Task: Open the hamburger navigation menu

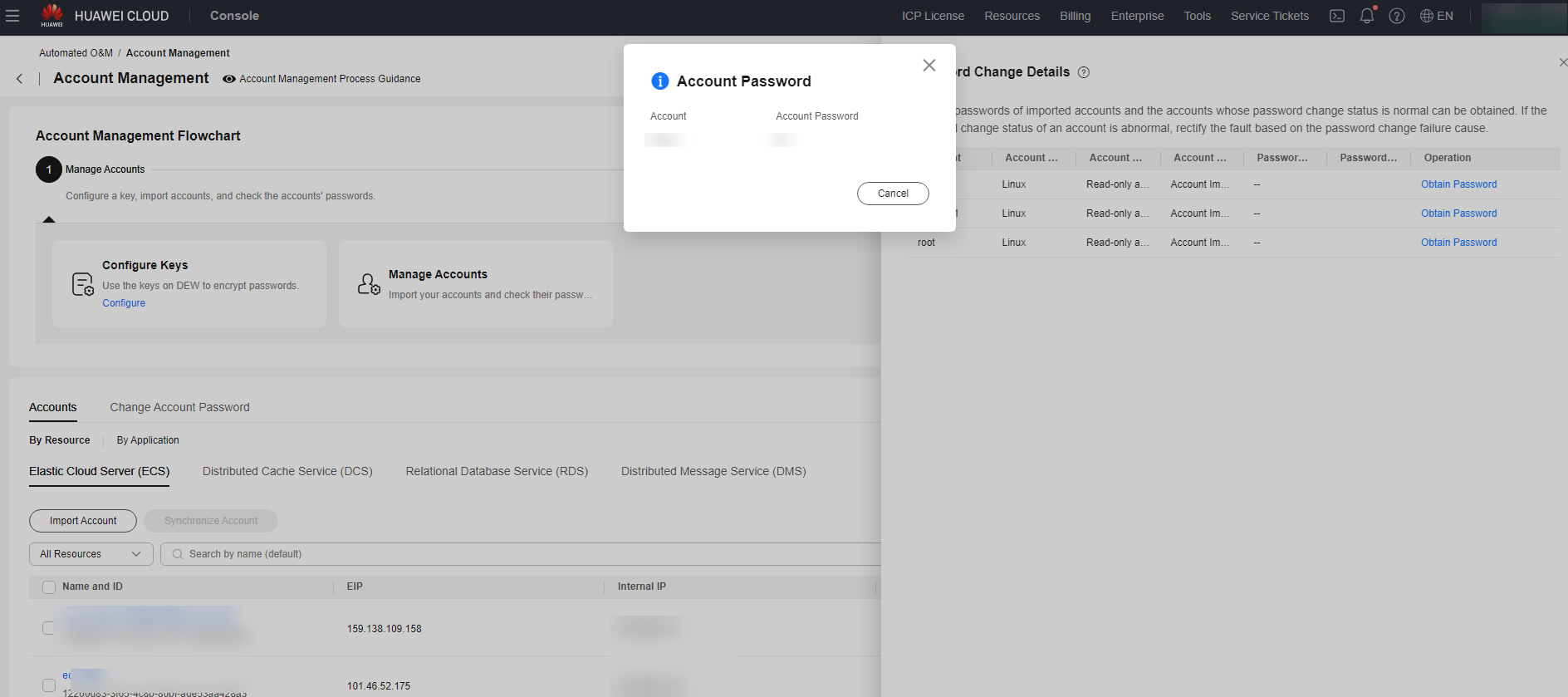Action: coord(12,16)
